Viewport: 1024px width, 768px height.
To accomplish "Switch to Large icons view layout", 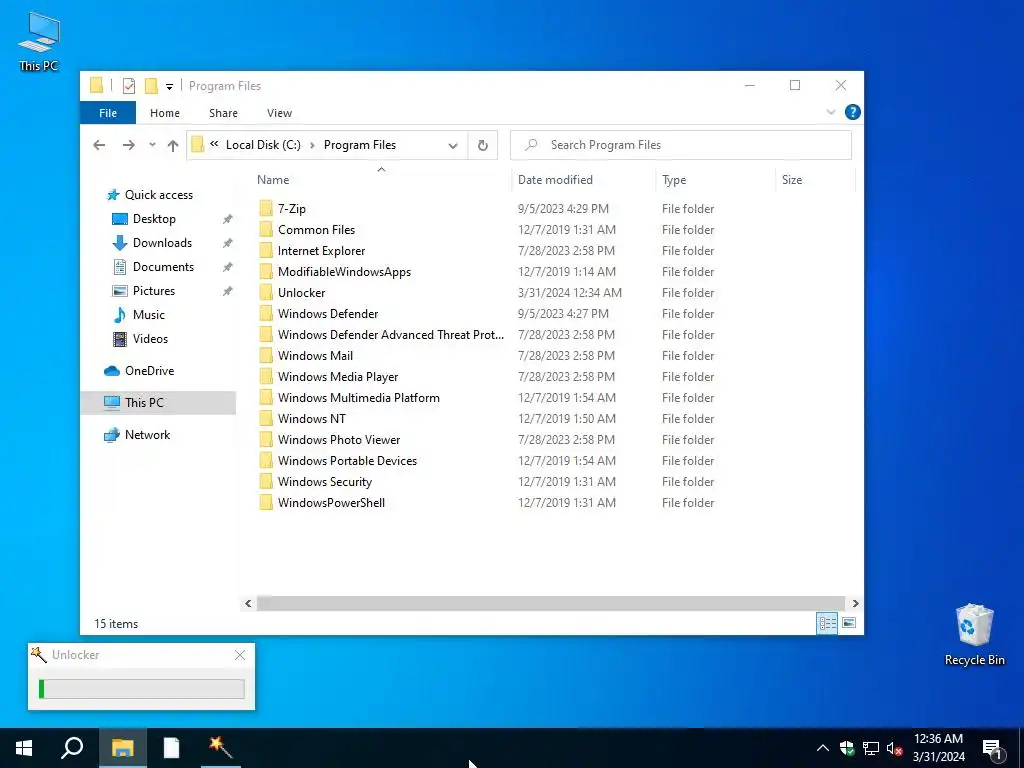I will 848,623.
